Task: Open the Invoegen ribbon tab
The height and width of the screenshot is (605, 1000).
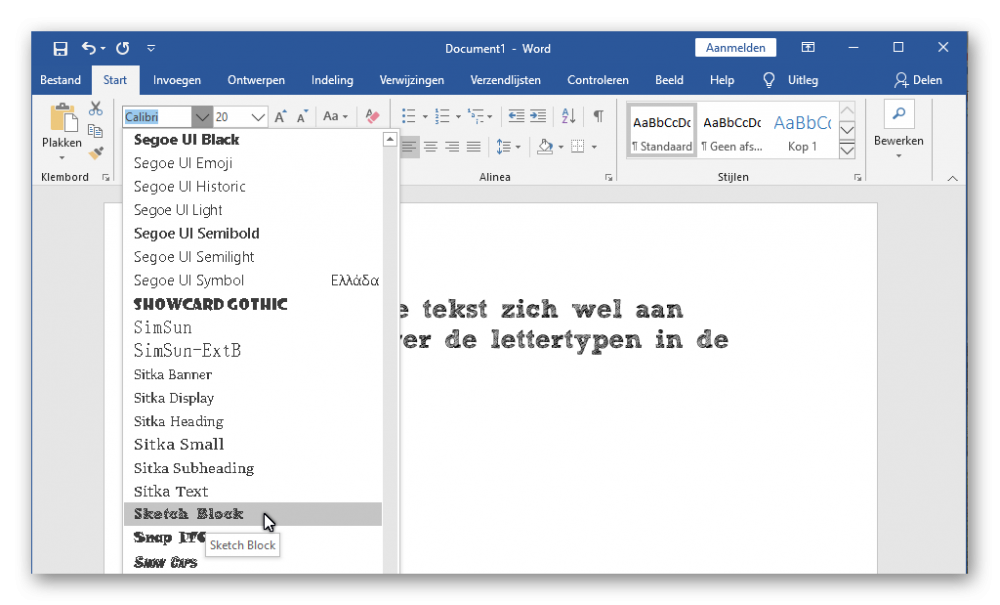Action: (177, 80)
